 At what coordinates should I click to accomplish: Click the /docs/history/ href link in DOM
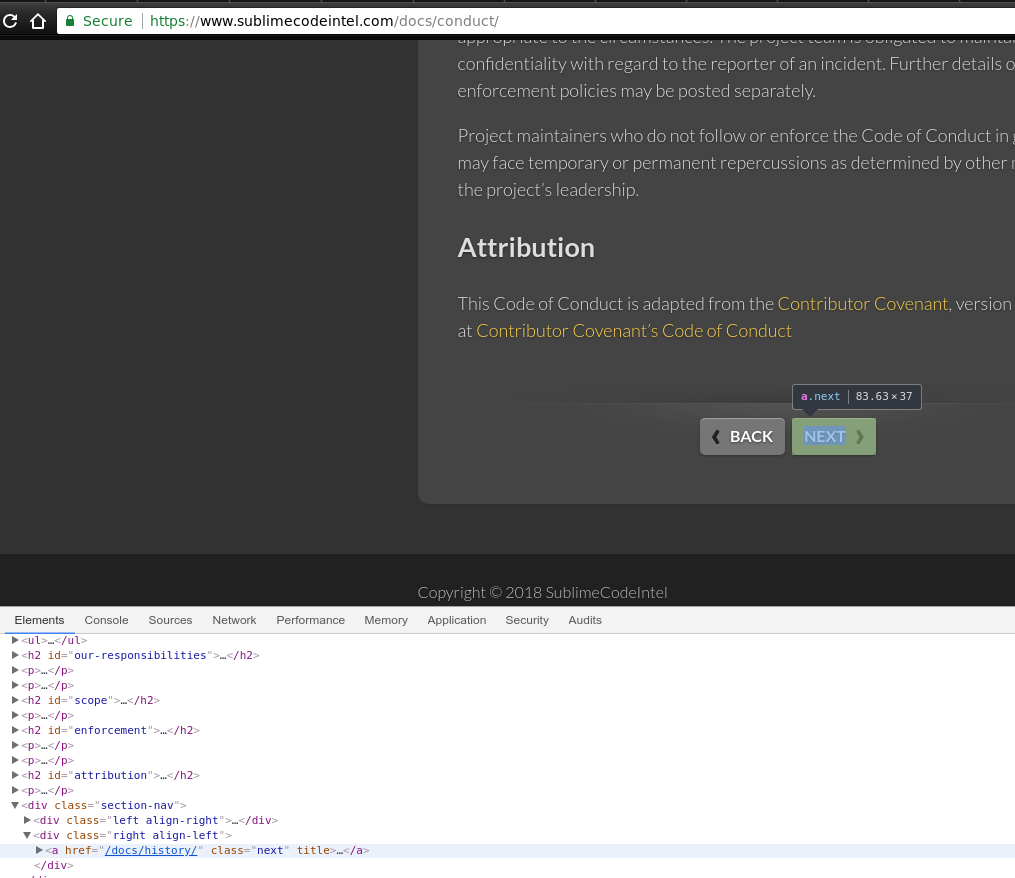click(x=151, y=850)
